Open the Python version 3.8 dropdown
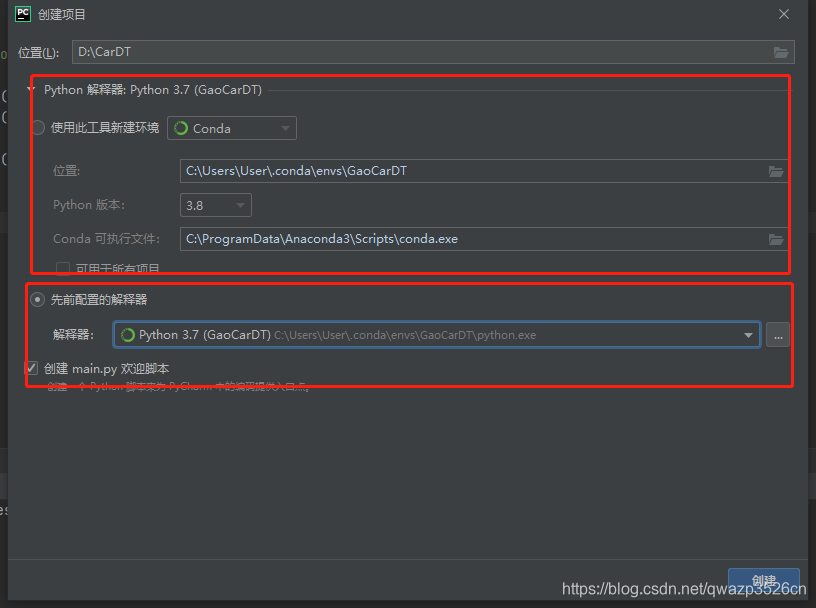 pyautogui.click(x=216, y=205)
